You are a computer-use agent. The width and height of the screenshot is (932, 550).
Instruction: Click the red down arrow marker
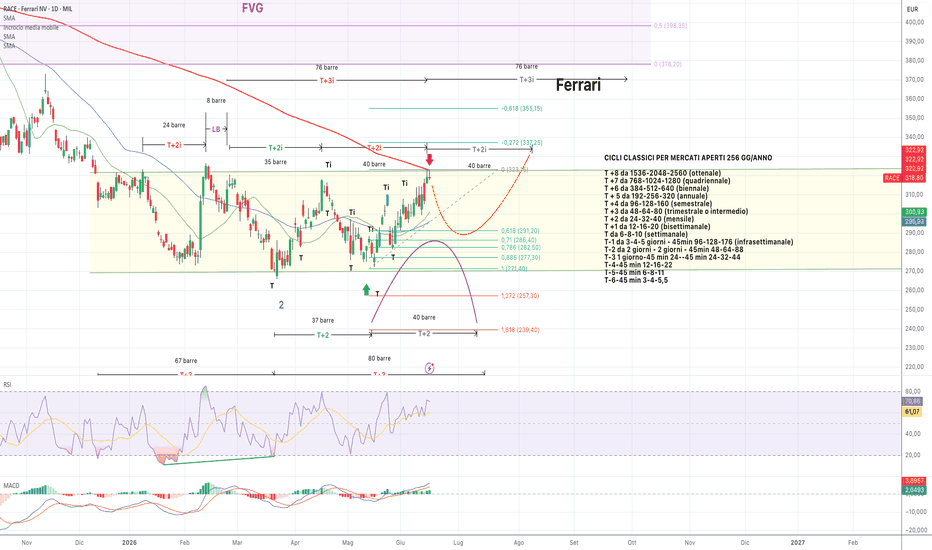(x=430, y=159)
